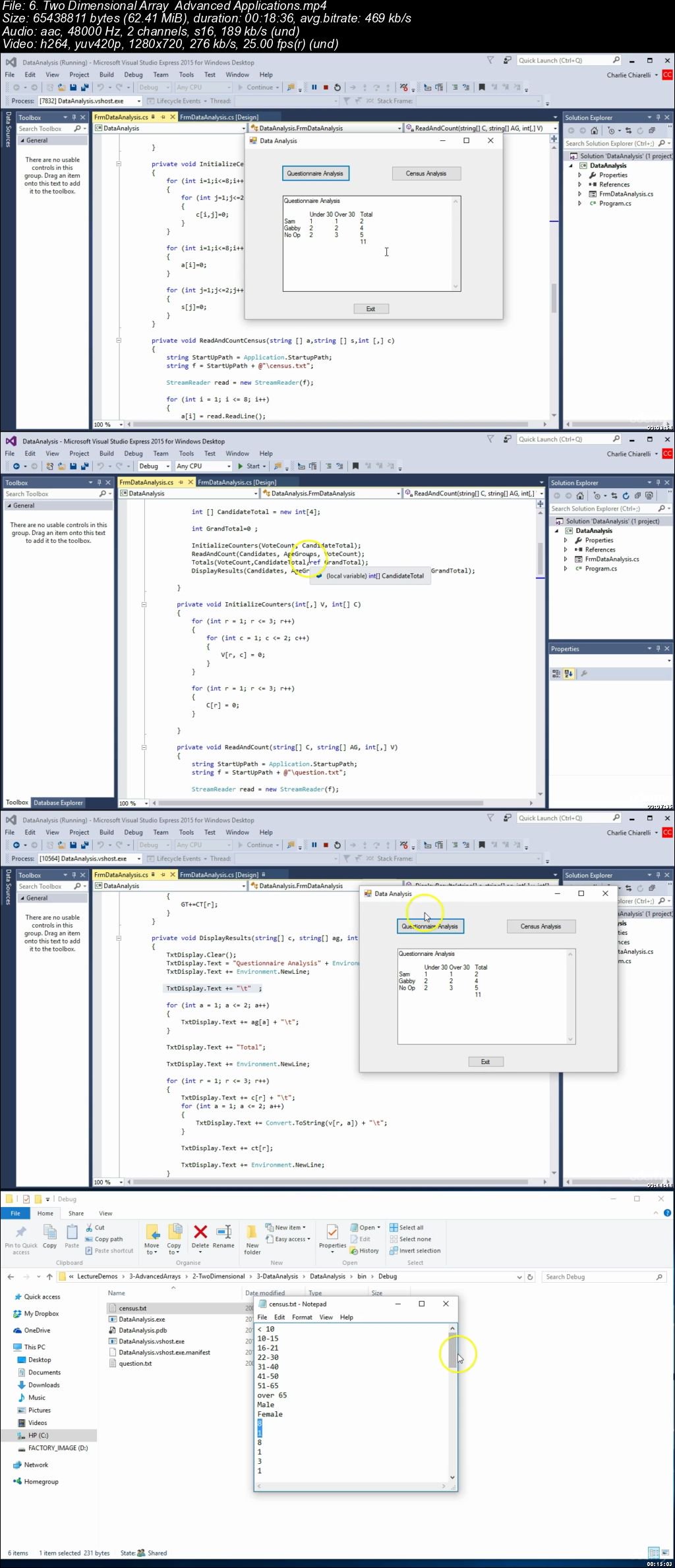
Task: Click Census Analysis in the process 7832 window's dialog
Action: (x=426, y=173)
